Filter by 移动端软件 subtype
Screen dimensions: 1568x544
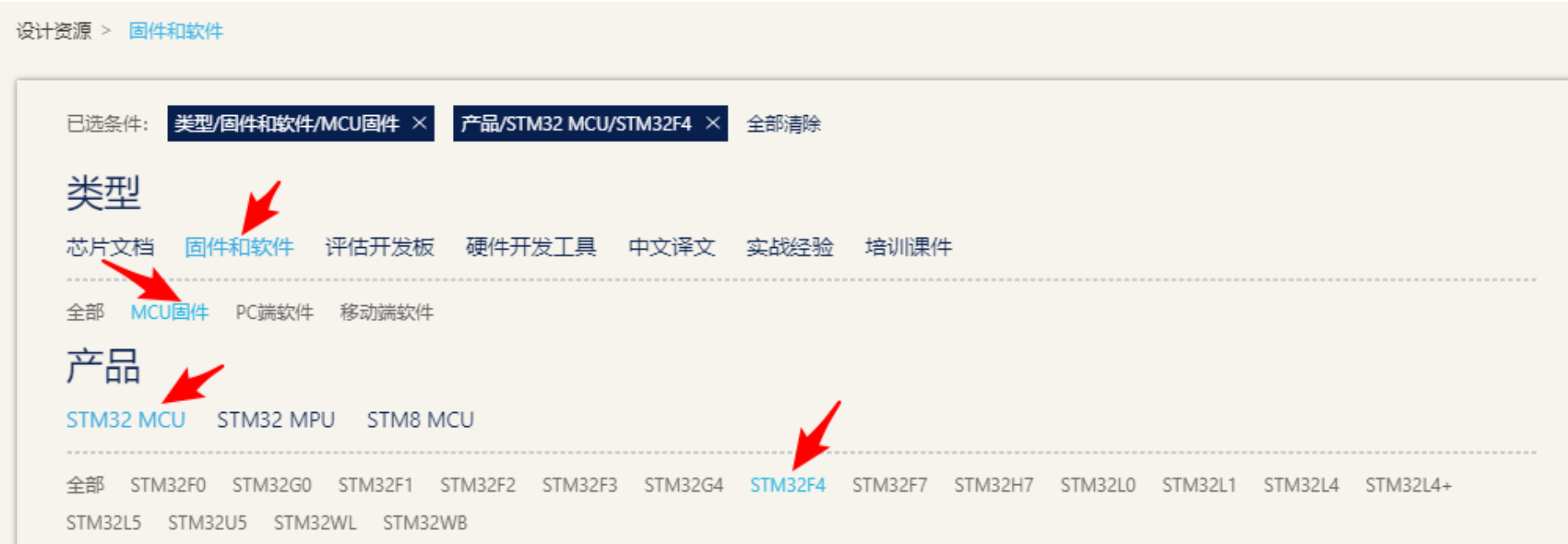[x=387, y=313]
